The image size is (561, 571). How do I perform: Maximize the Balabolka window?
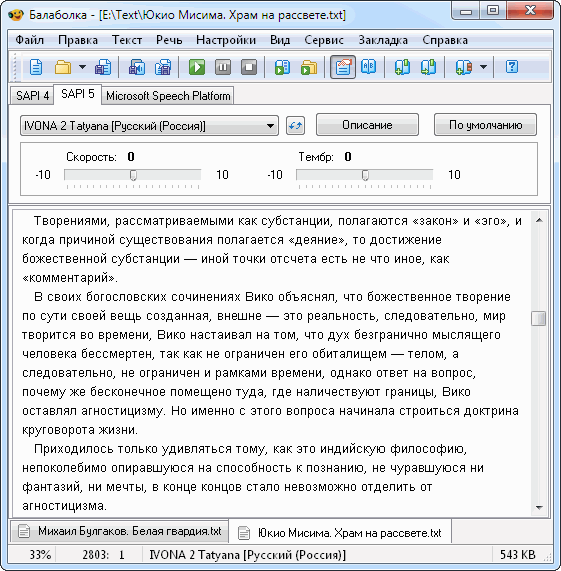pos(493,12)
